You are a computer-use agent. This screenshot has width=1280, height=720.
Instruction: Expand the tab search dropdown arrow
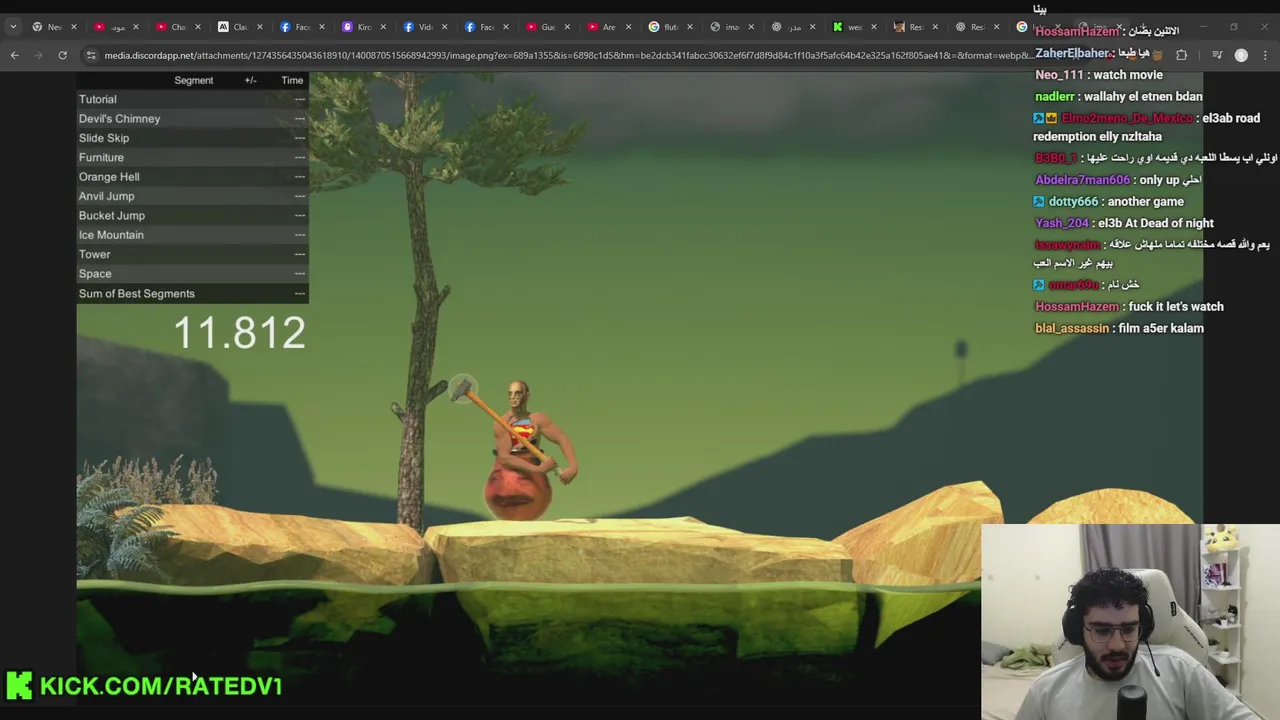pyautogui.click(x=13, y=27)
